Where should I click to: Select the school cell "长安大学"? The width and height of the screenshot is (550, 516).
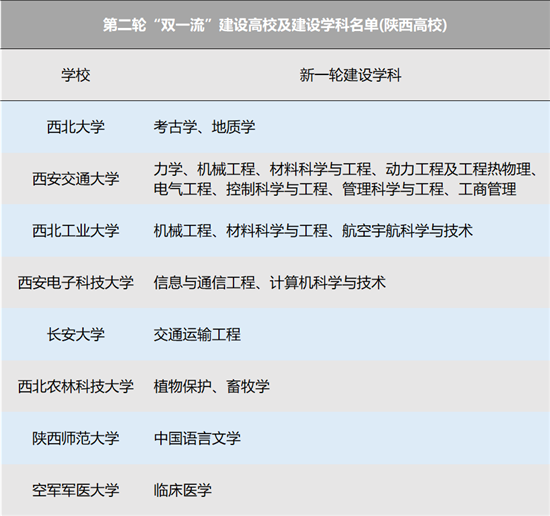76,335
